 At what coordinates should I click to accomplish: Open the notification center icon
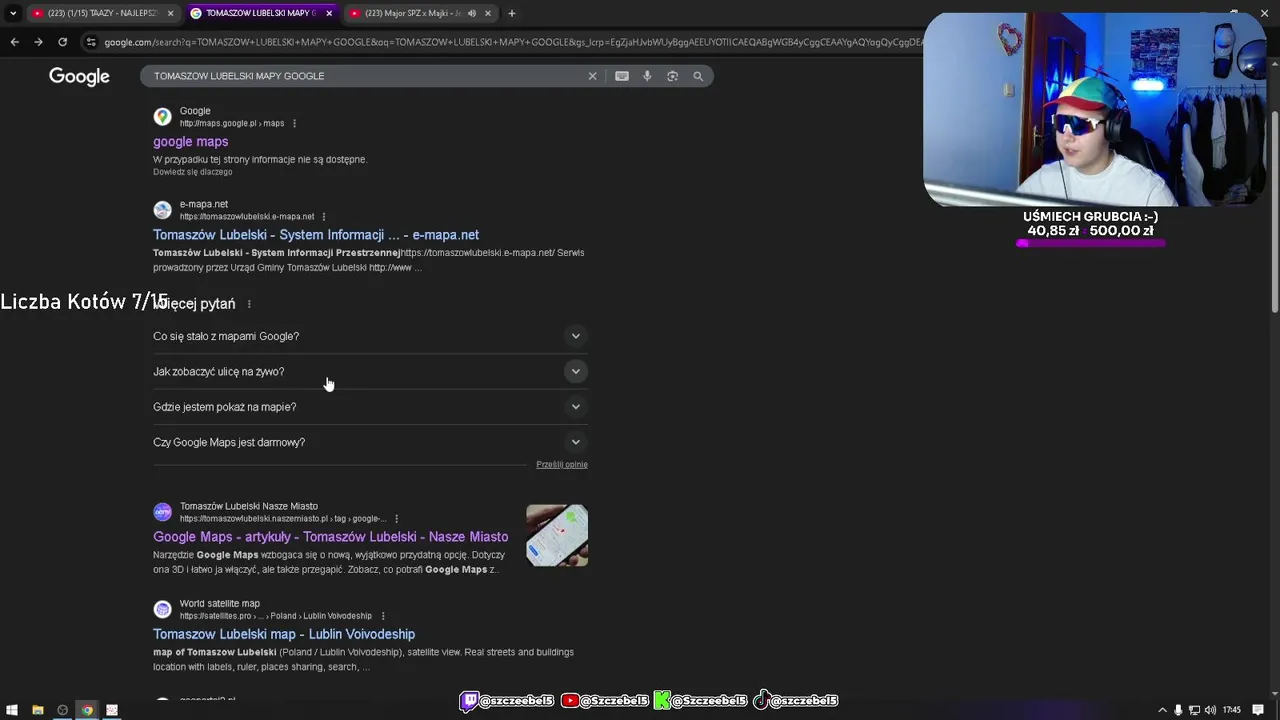pyautogui.click(x=1258, y=710)
